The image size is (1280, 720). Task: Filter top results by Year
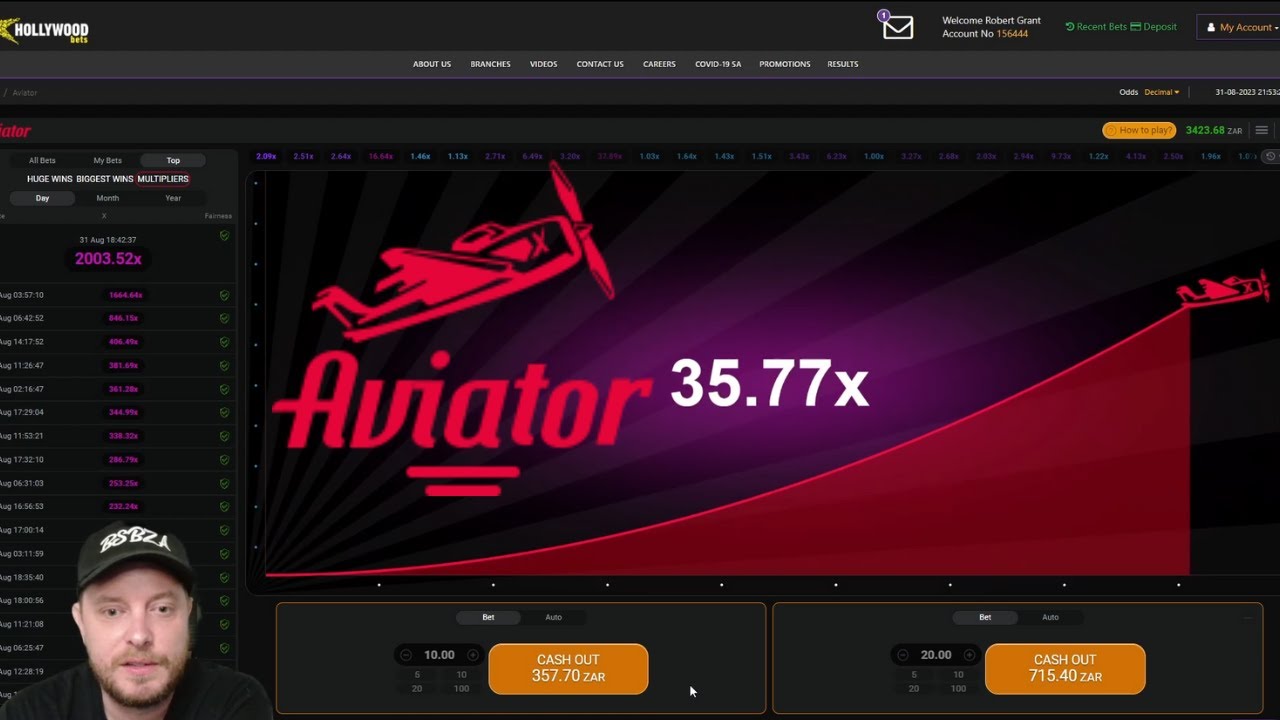click(173, 198)
